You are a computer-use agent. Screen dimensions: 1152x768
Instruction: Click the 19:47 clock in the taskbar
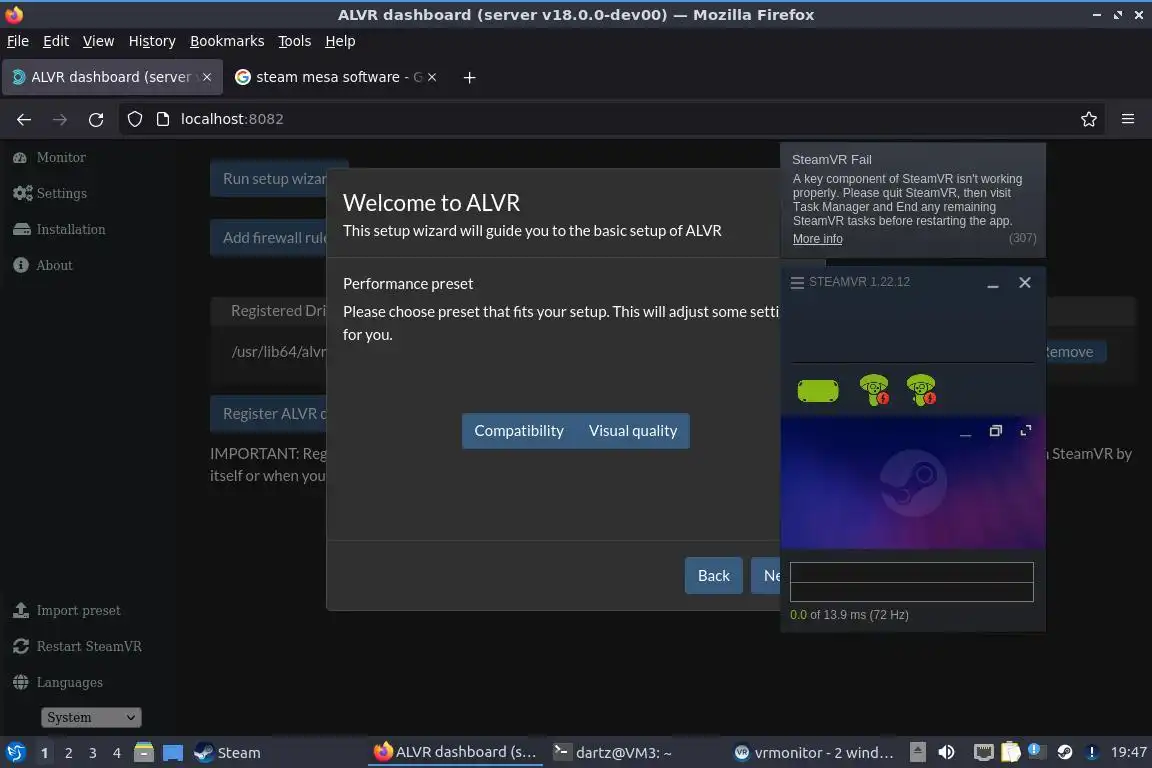[x=1128, y=752]
